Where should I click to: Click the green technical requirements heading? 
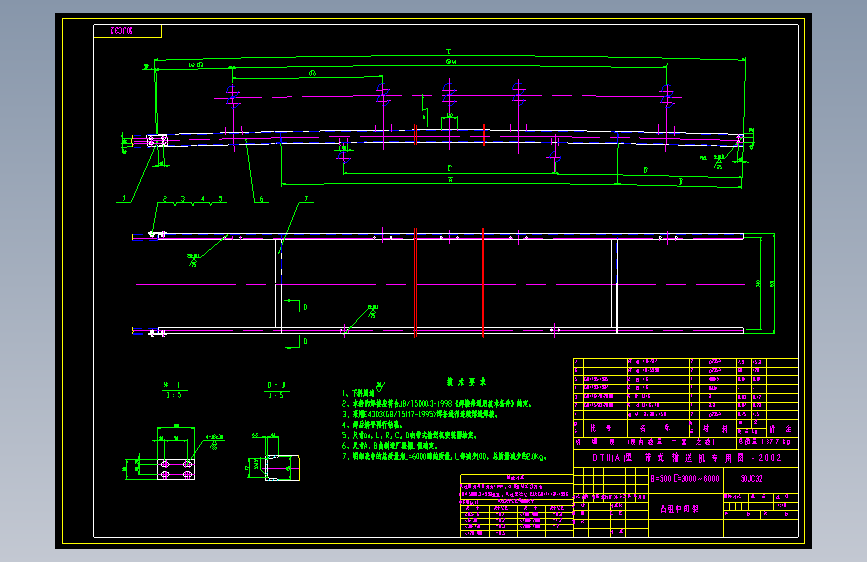[x=466, y=382]
